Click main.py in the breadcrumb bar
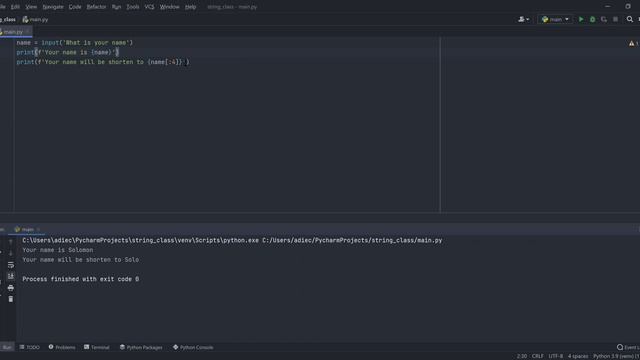The image size is (640, 360). click(36, 19)
